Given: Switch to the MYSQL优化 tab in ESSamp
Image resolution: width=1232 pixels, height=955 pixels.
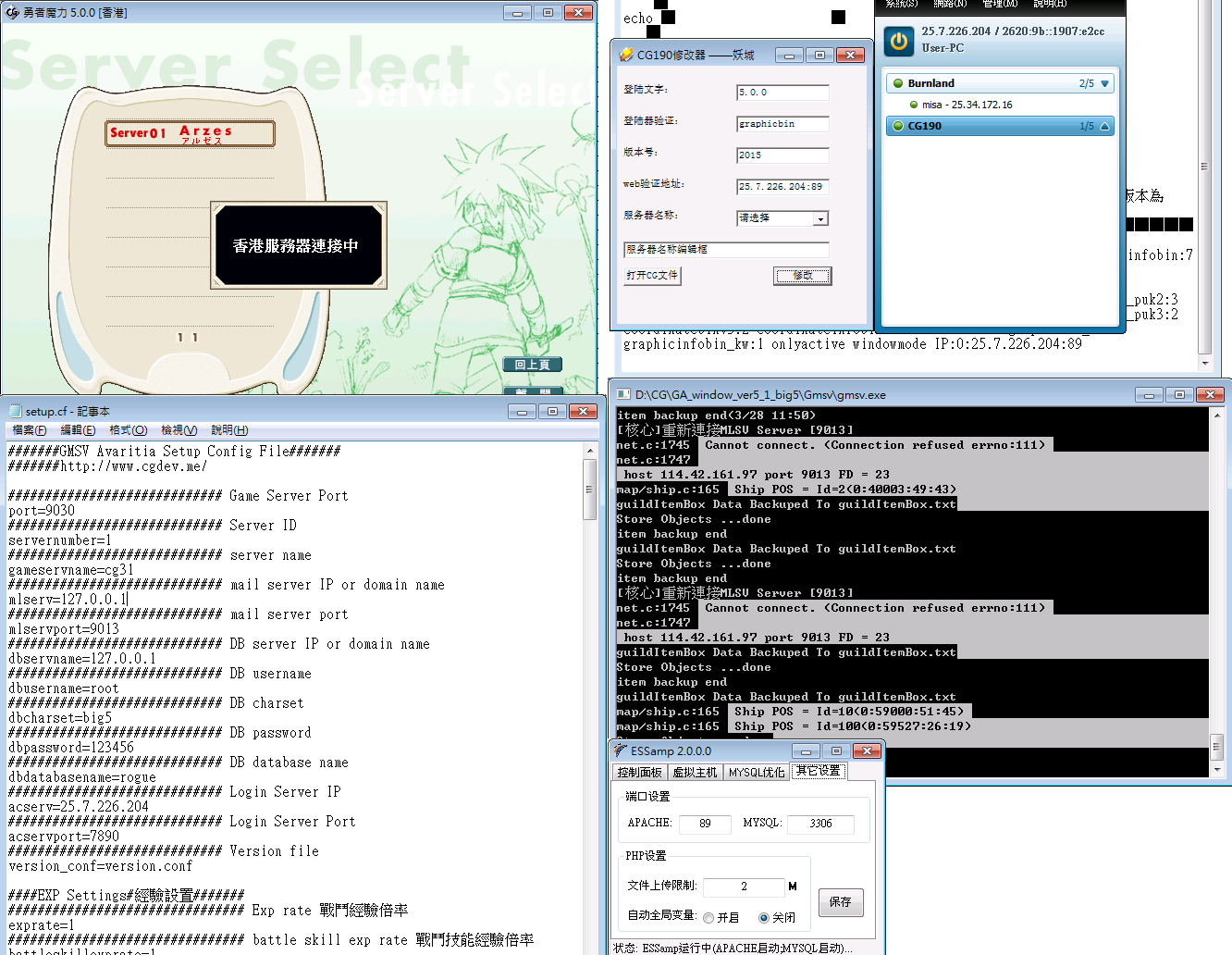Looking at the screenshot, I should (757, 773).
